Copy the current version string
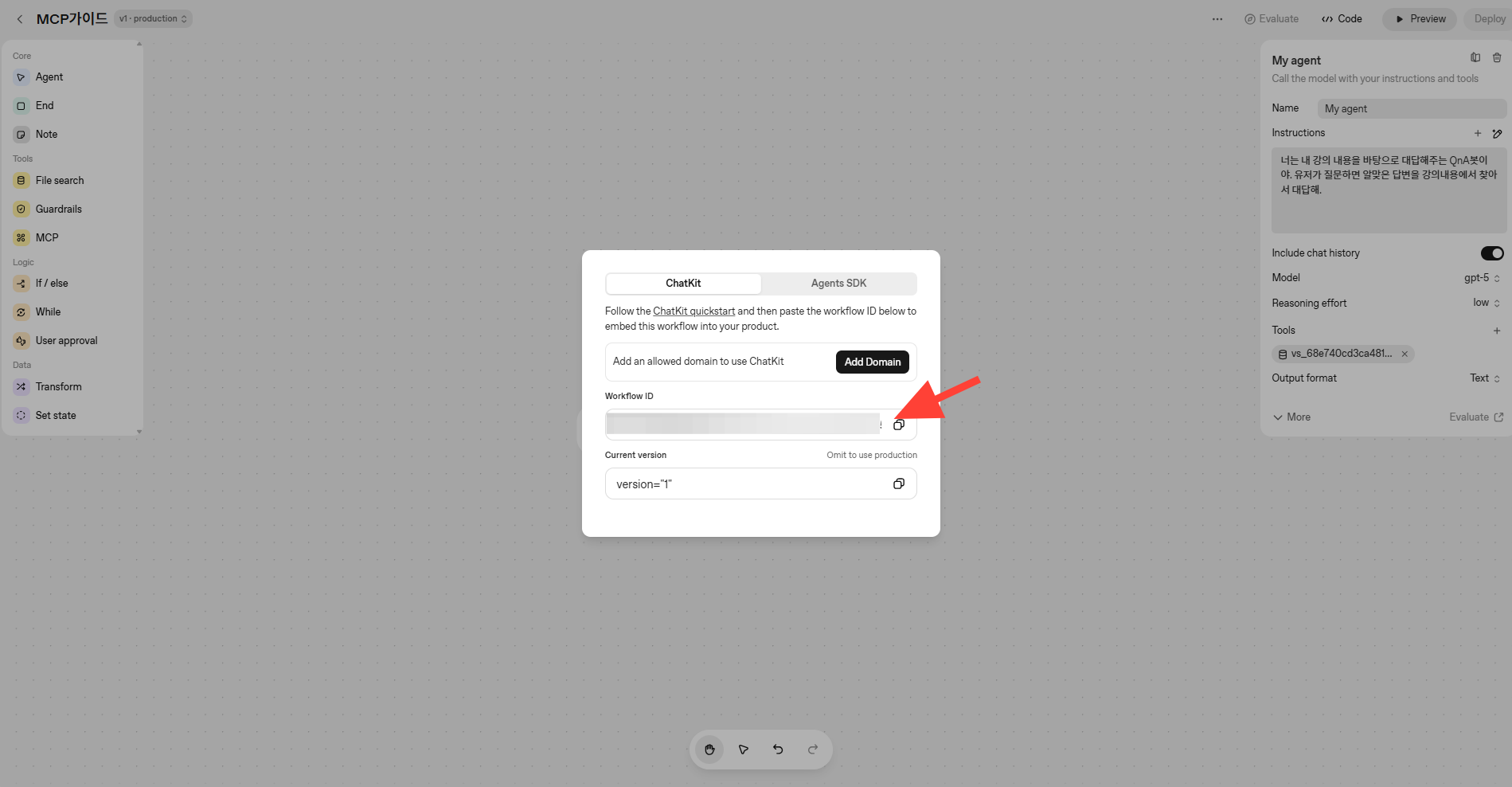 coord(898,484)
